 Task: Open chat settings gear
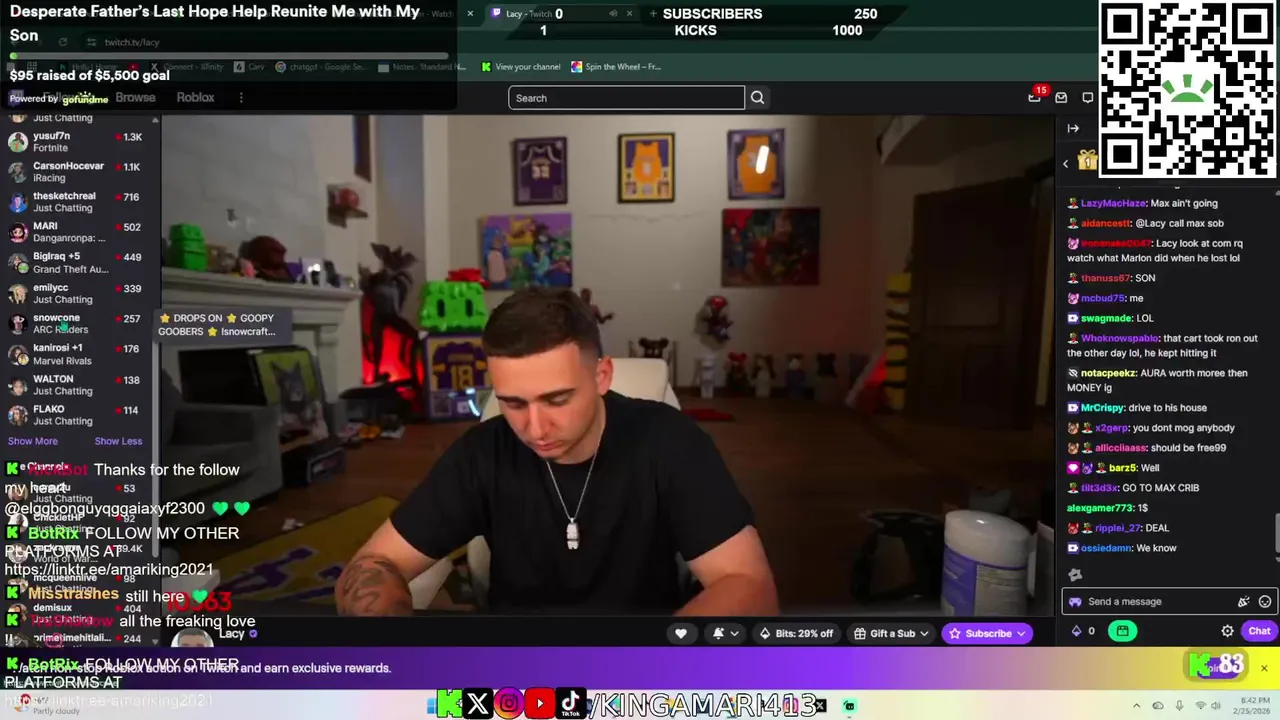tap(1227, 631)
